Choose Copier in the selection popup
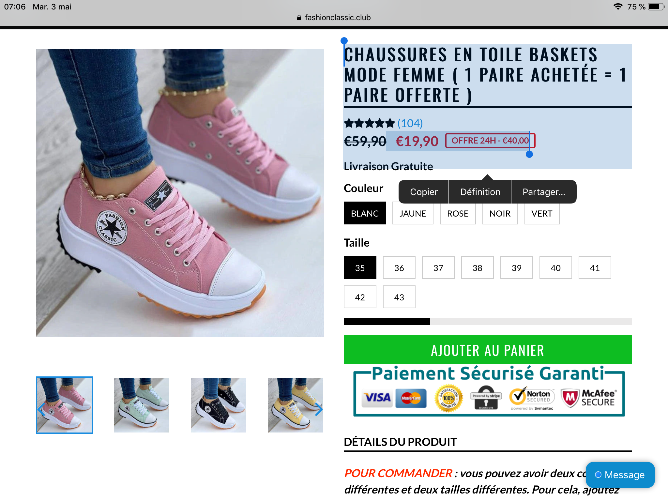668x501 pixels. coord(423,192)
